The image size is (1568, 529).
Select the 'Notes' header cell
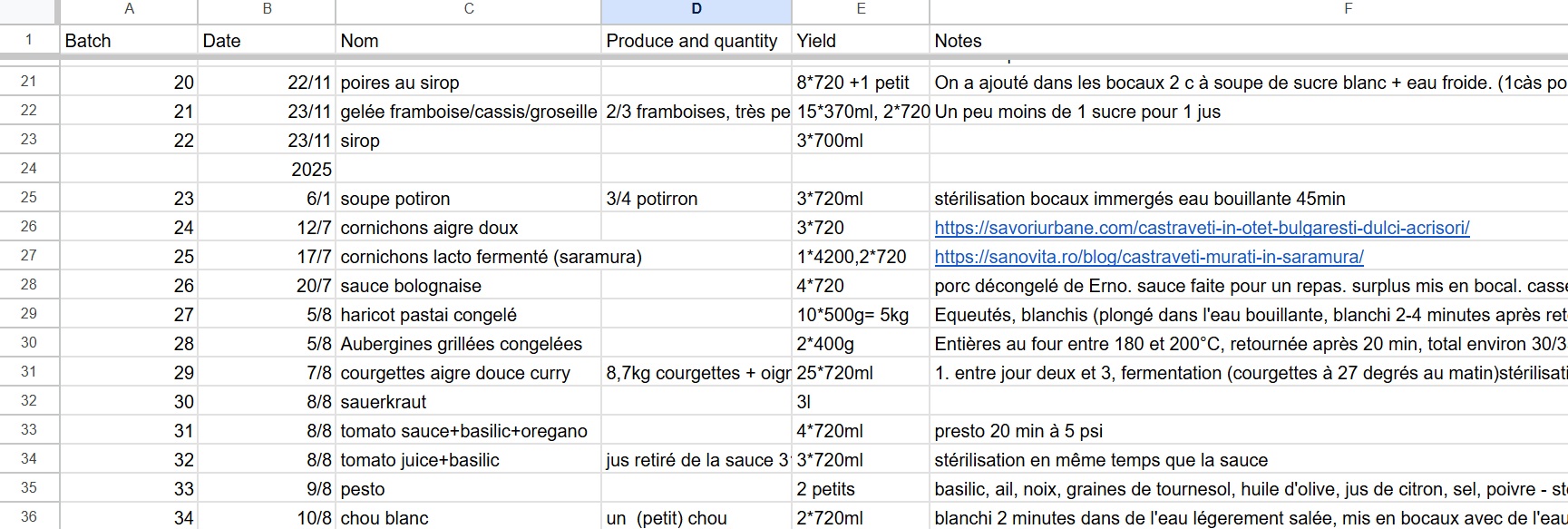click(x=1248, y=41)
